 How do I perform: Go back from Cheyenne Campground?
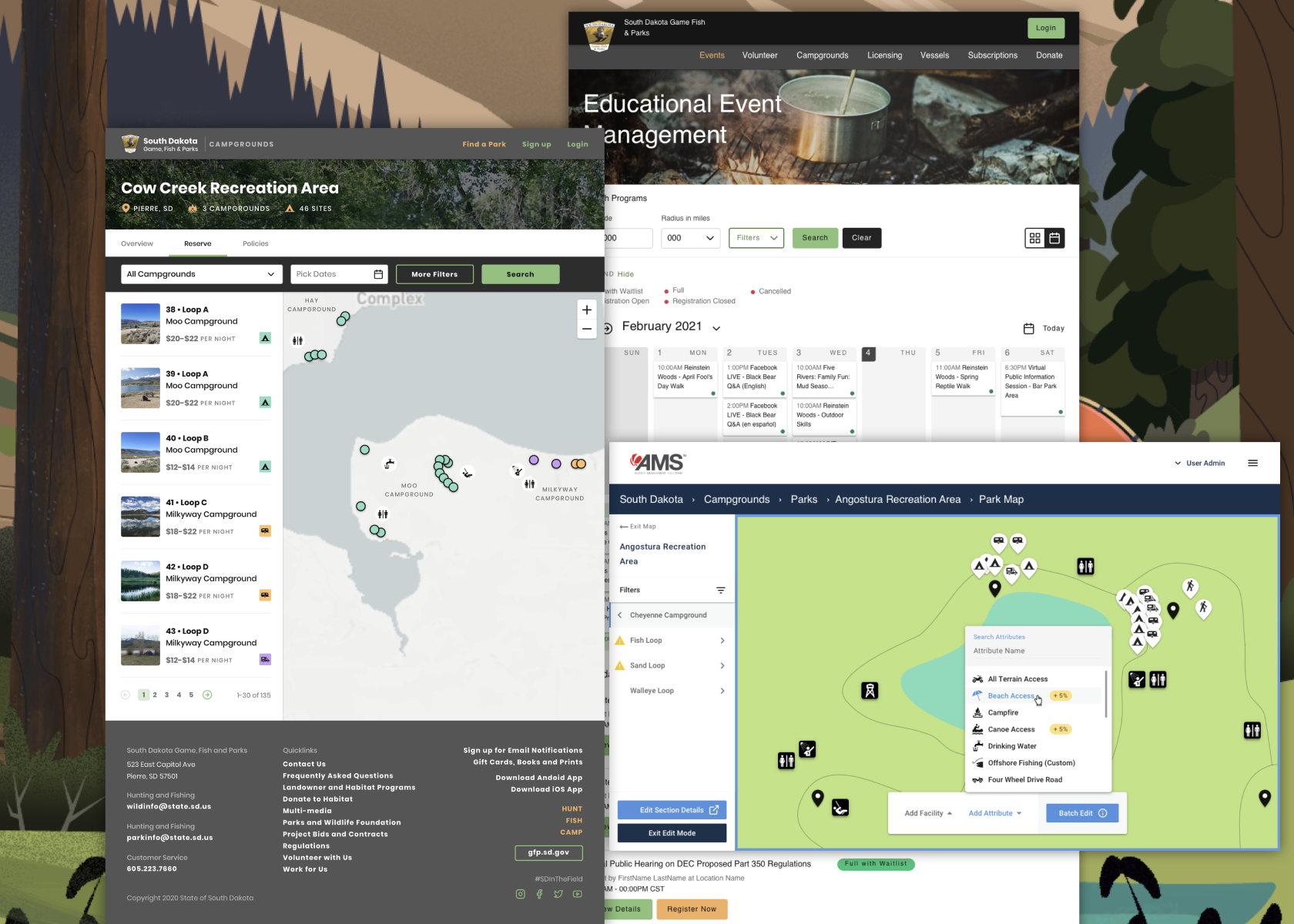click(620, 615)
